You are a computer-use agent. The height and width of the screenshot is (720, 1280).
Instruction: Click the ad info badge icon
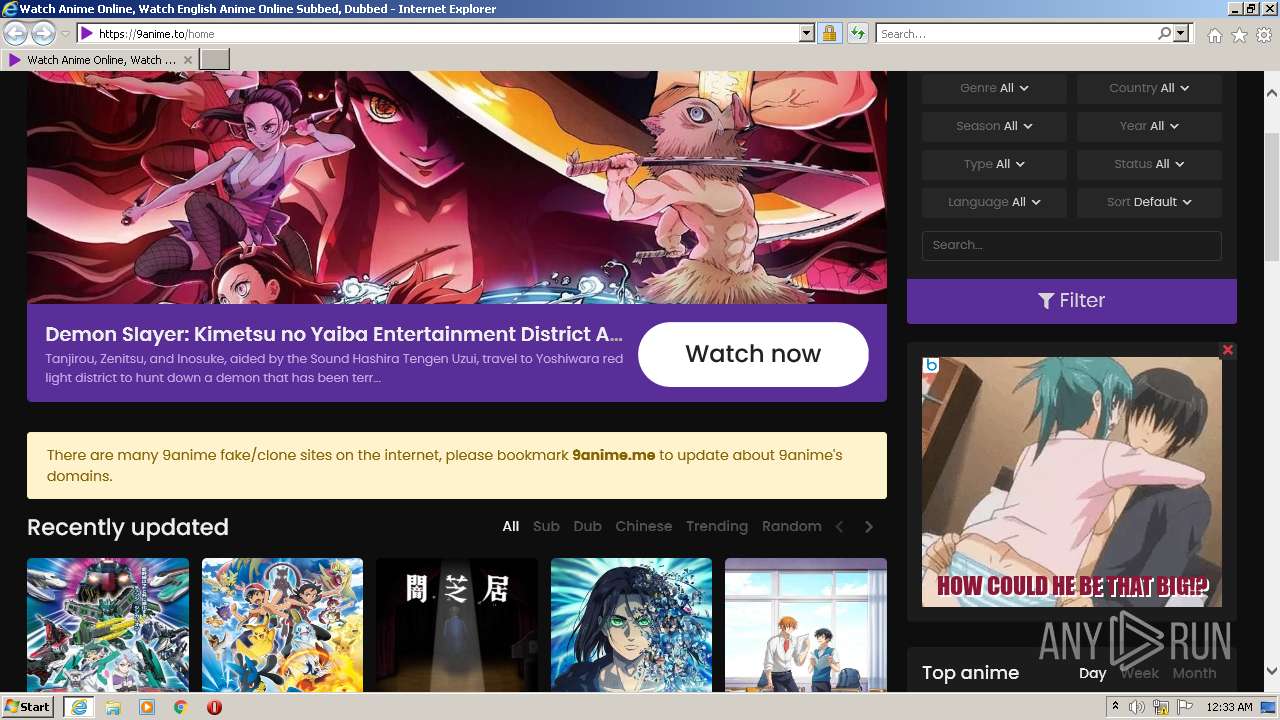[x=931, y=365]
